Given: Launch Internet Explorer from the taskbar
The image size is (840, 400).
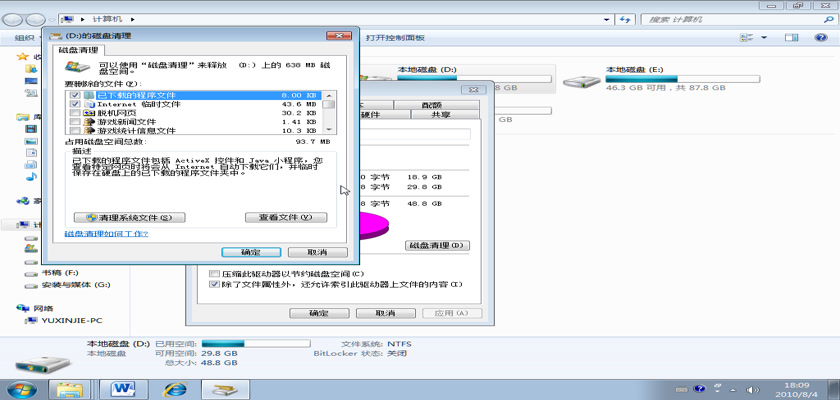Looking at the screenshot, I should click(177, 388).
